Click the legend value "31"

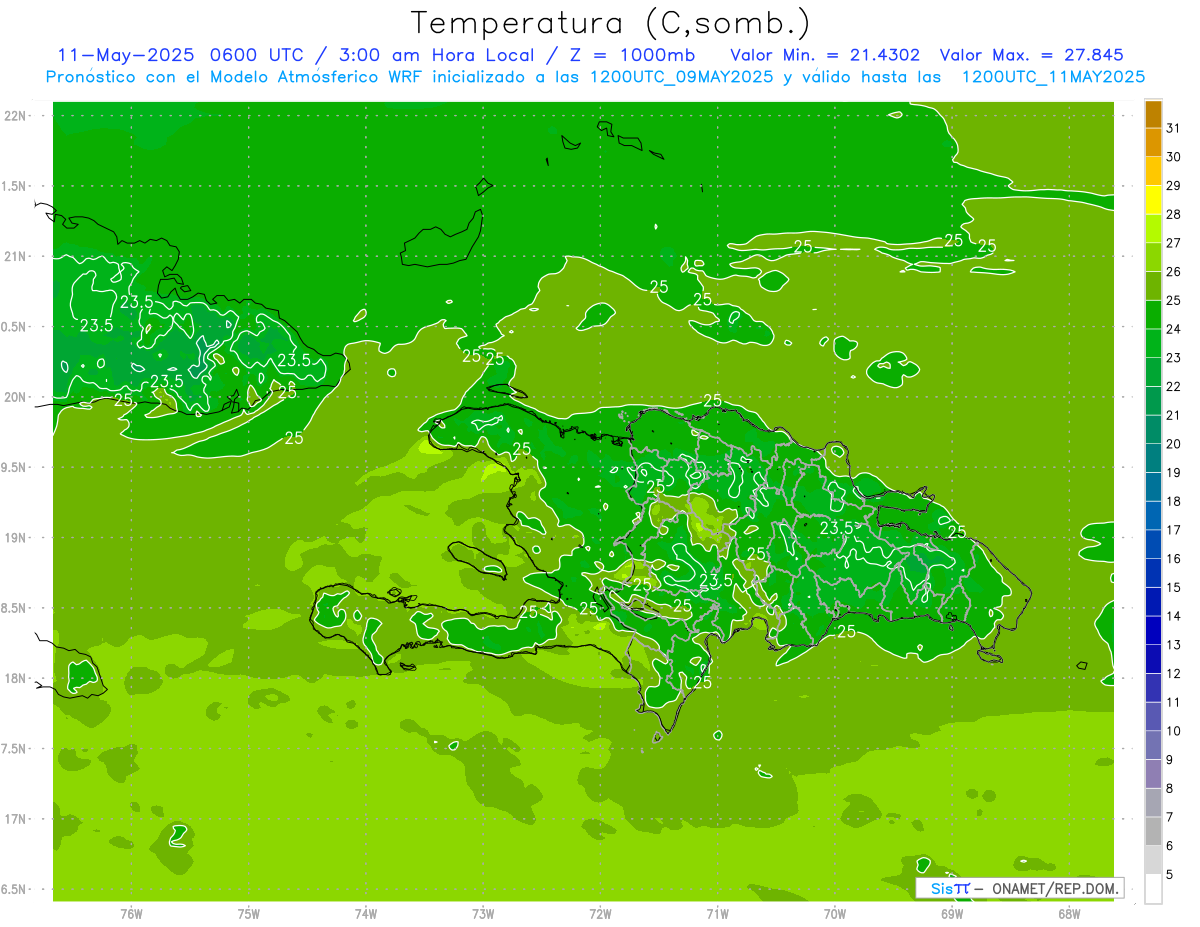pos(1173,128)
